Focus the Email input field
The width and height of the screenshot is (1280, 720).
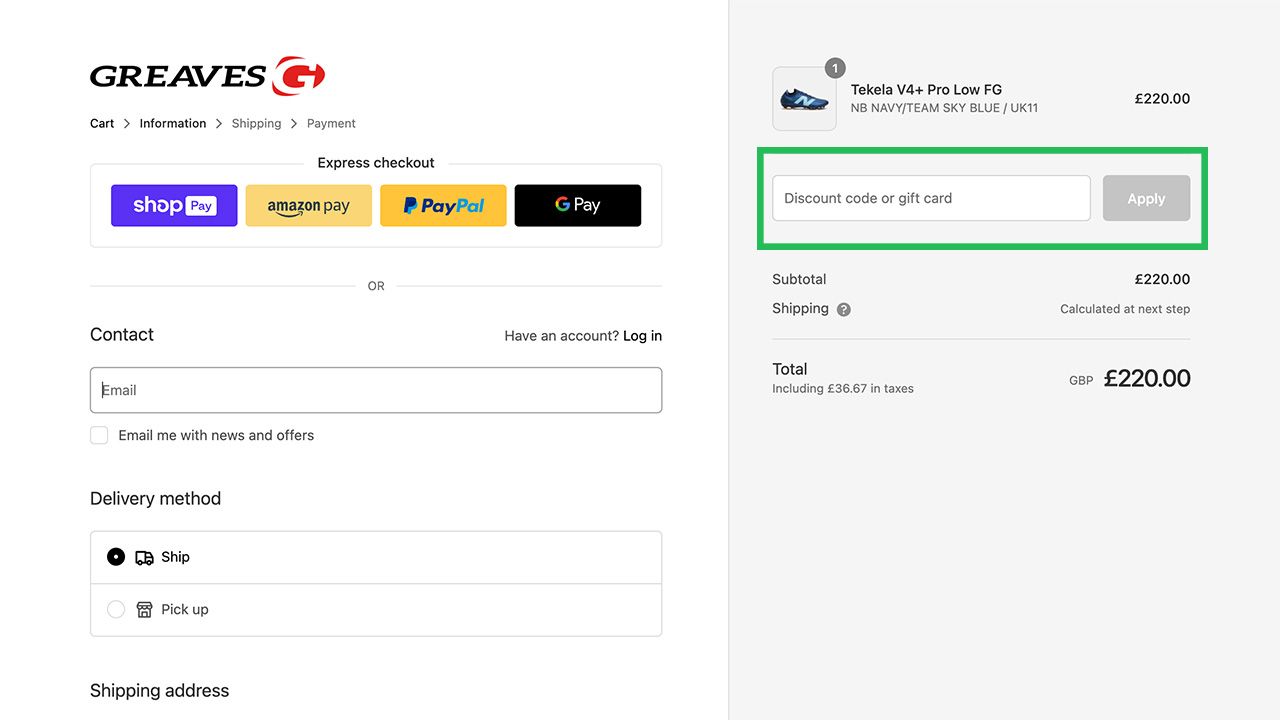376,390
